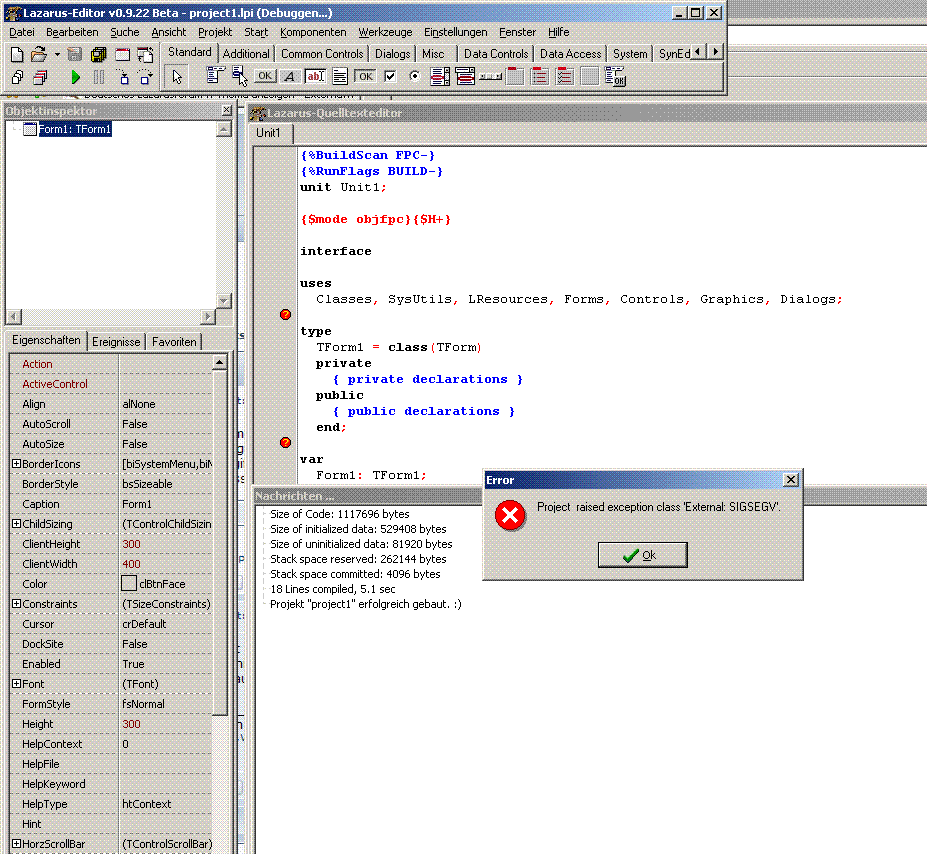Select the TMemo component icon
927x854 pixels.
(340, 76)
